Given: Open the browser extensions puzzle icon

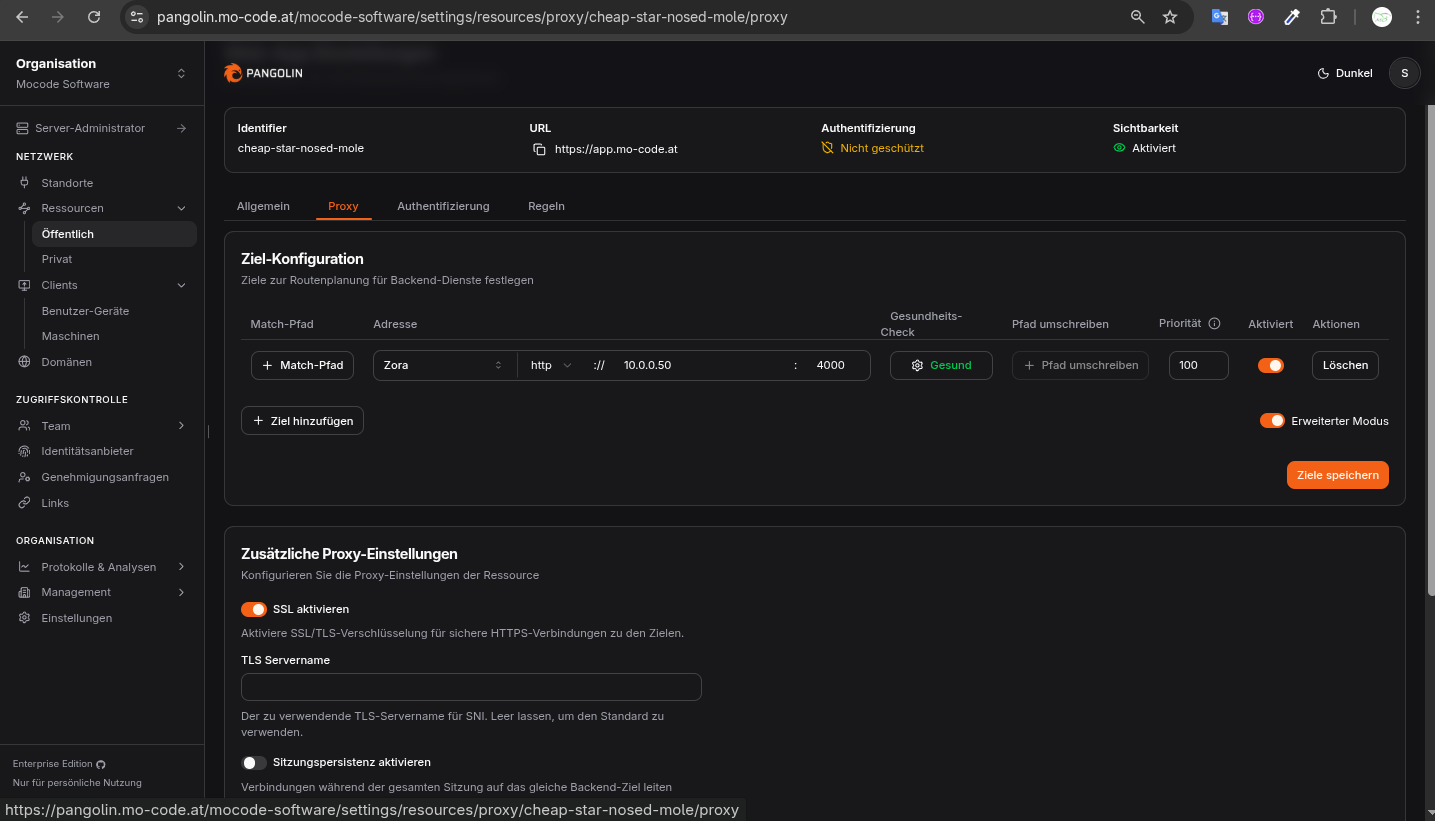Looking at the screenshot, I should pos(1328,17).
